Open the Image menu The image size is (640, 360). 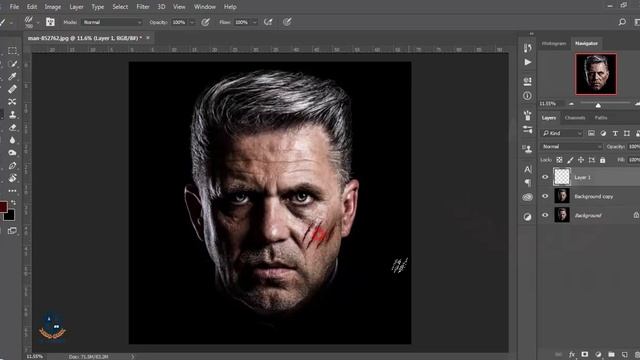pos(53,7)
